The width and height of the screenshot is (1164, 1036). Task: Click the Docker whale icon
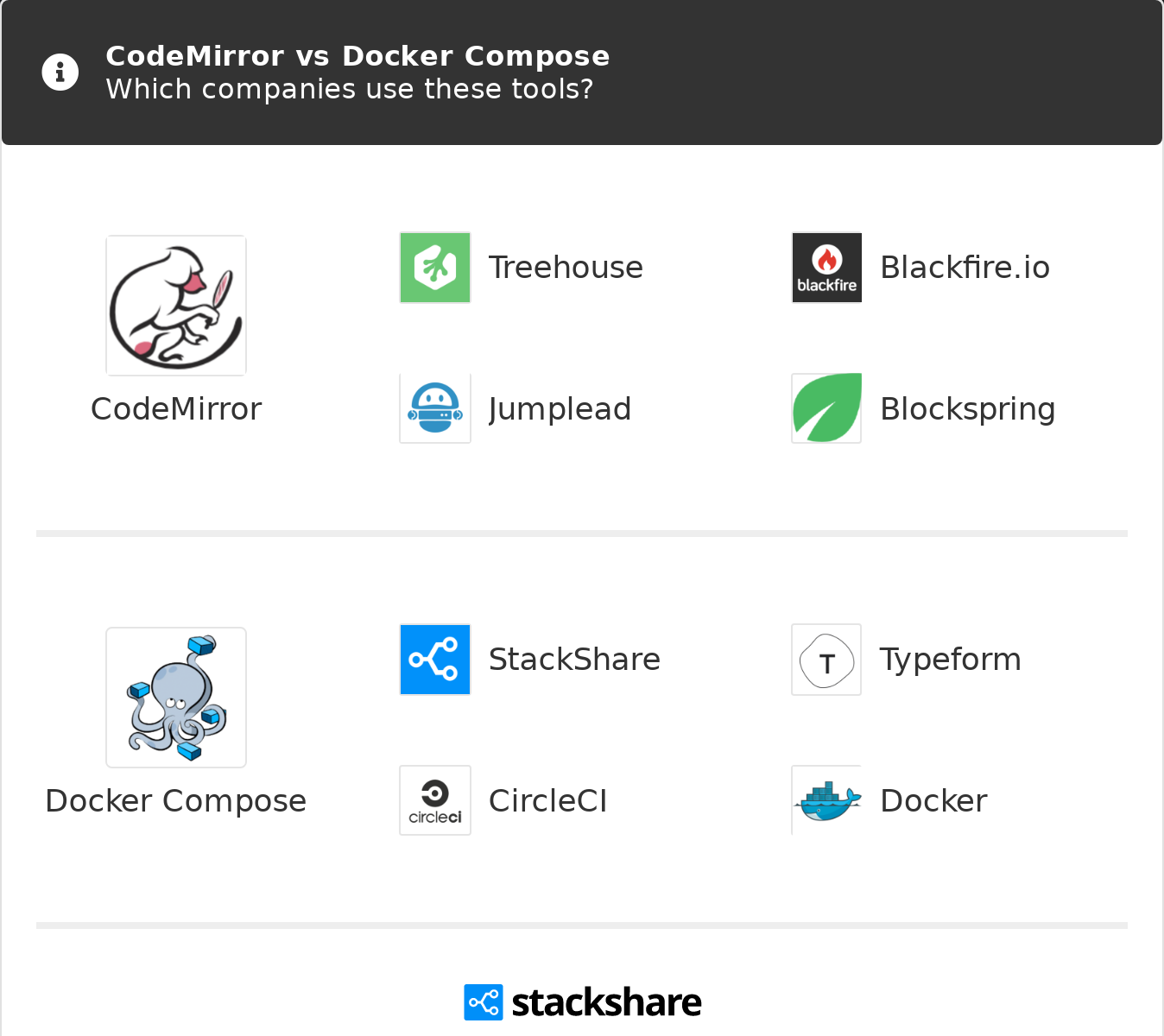(x=826, y=800)
